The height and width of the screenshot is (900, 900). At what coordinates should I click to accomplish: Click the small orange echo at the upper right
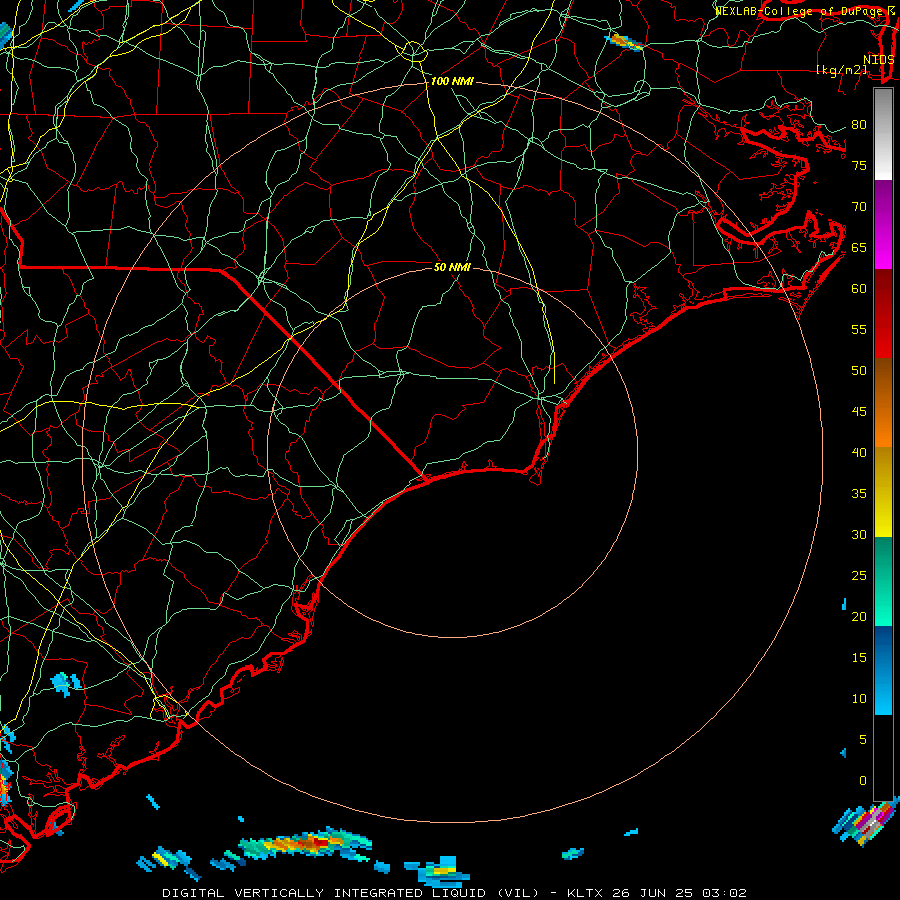coord(624,42)
